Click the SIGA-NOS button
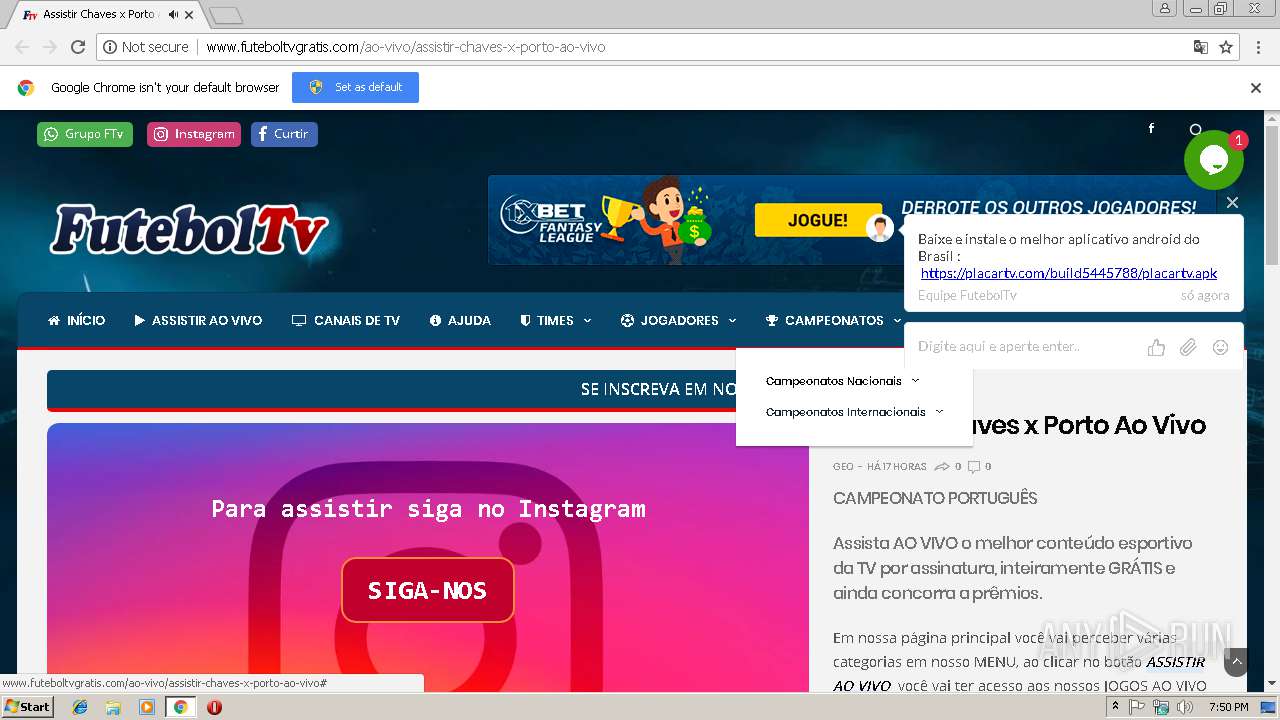 (428, 590)
